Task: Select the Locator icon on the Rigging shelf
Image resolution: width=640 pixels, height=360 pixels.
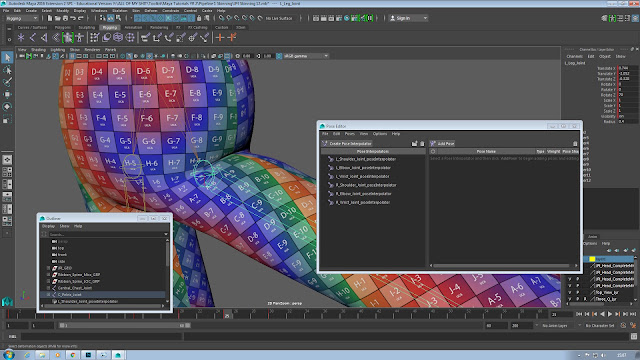Action: pyautogui.click(x=21, y=38)
